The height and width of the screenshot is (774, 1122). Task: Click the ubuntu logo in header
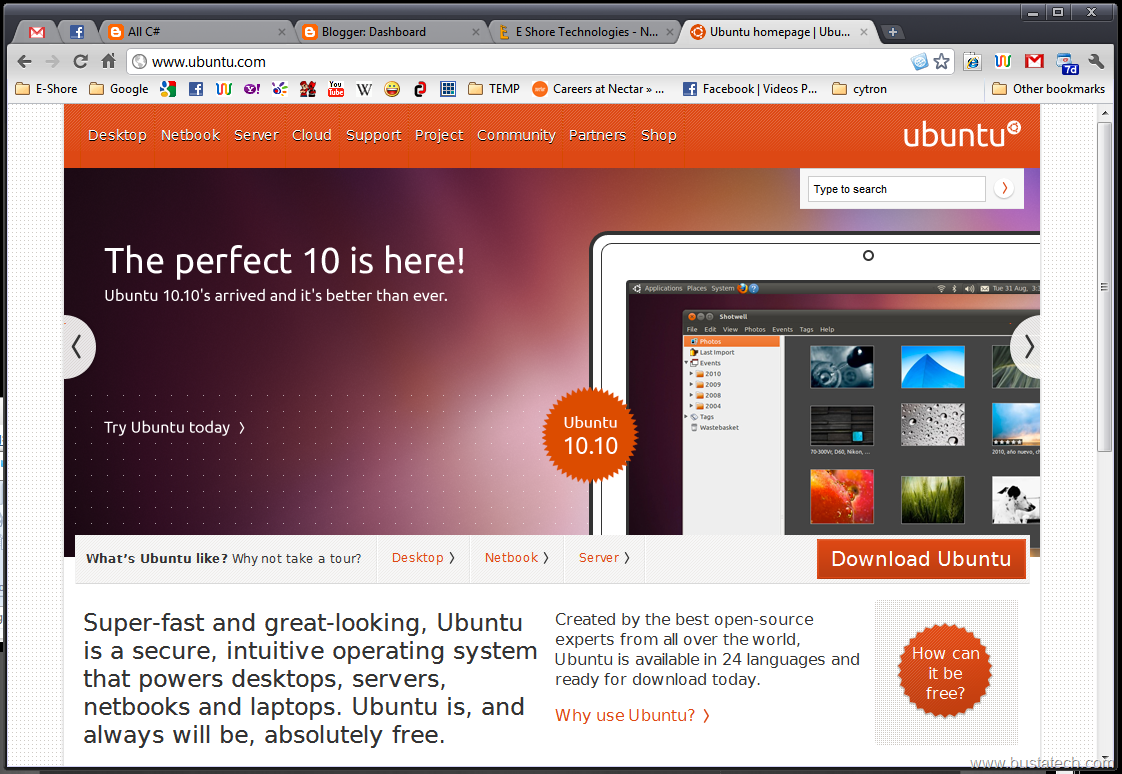[x=961, y=134]
